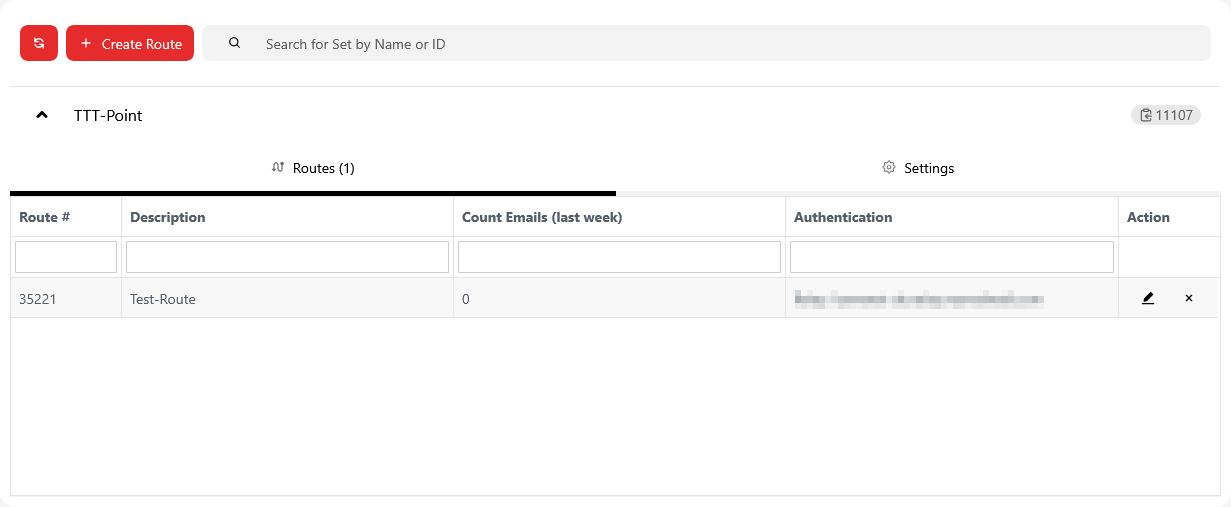Sort by Count Emails (last week) header
Viewport: 1231px width, 507px height.
(x=542, y=217)
